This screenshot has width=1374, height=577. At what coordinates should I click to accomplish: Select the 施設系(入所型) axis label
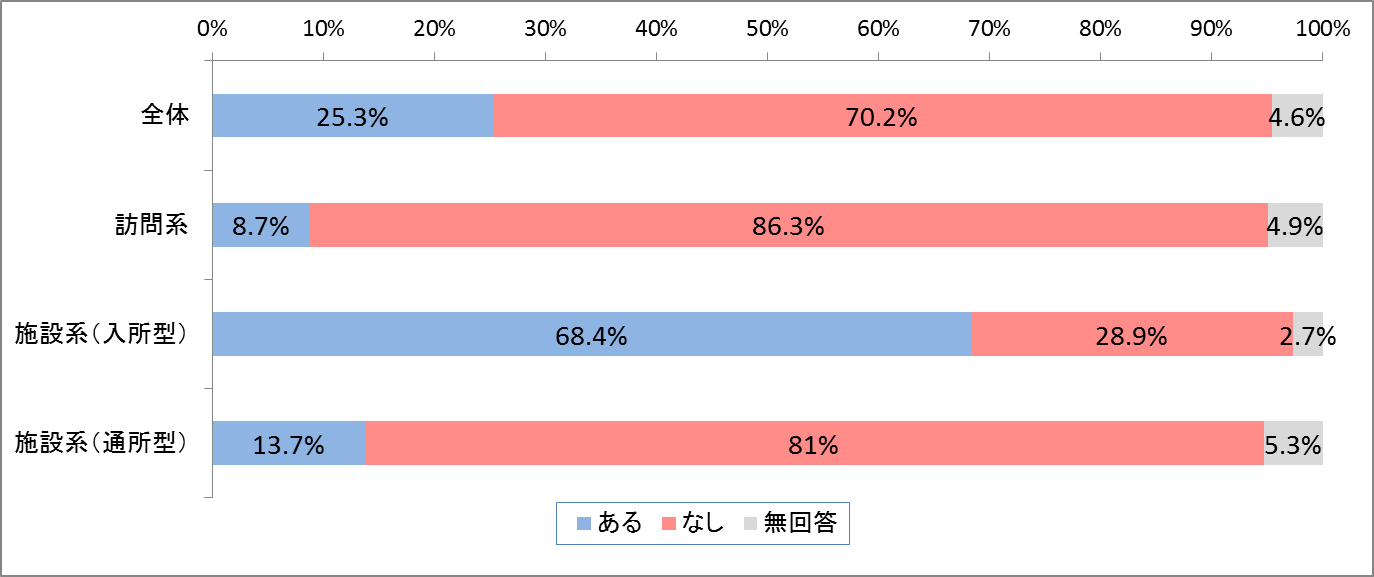102,334
